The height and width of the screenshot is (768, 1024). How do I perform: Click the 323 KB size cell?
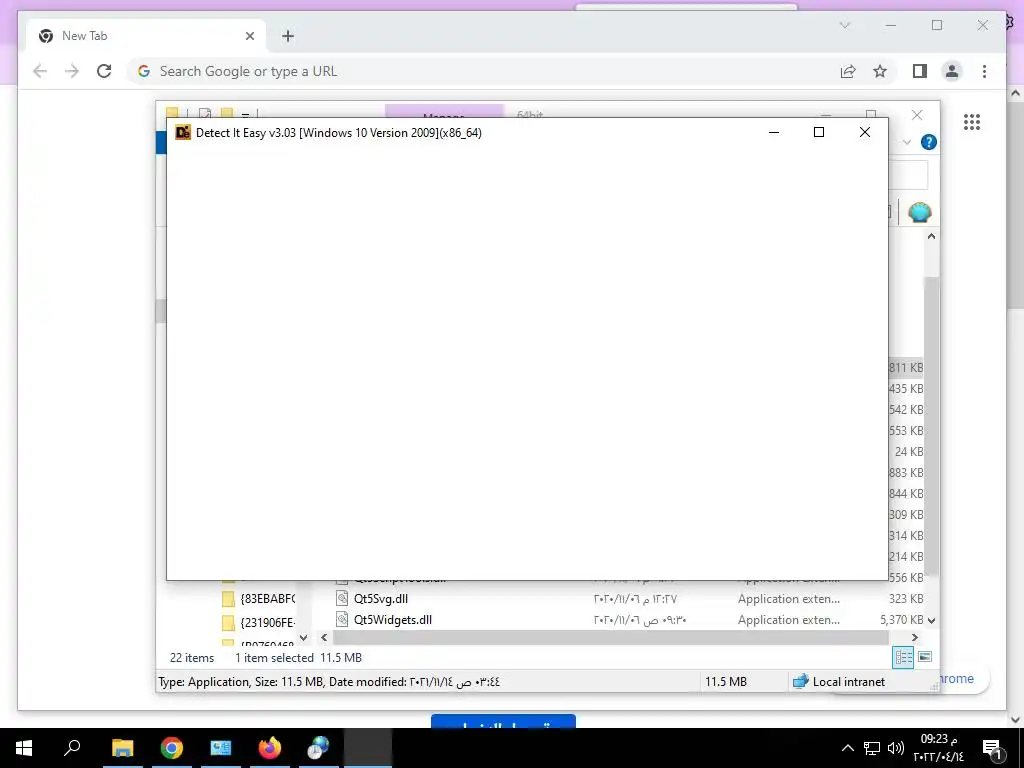[906, 599]
